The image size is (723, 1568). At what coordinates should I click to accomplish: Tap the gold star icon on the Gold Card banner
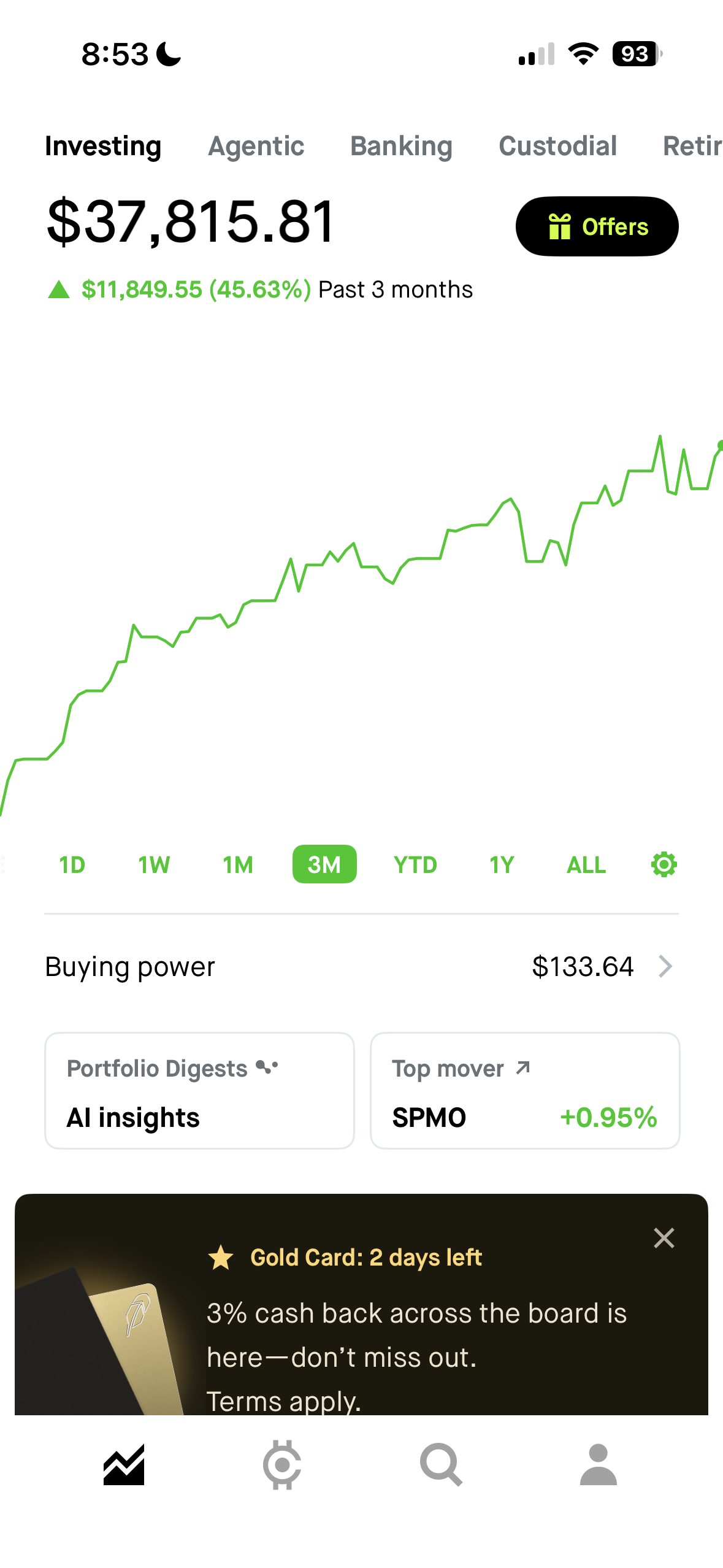pos(221,1258)
